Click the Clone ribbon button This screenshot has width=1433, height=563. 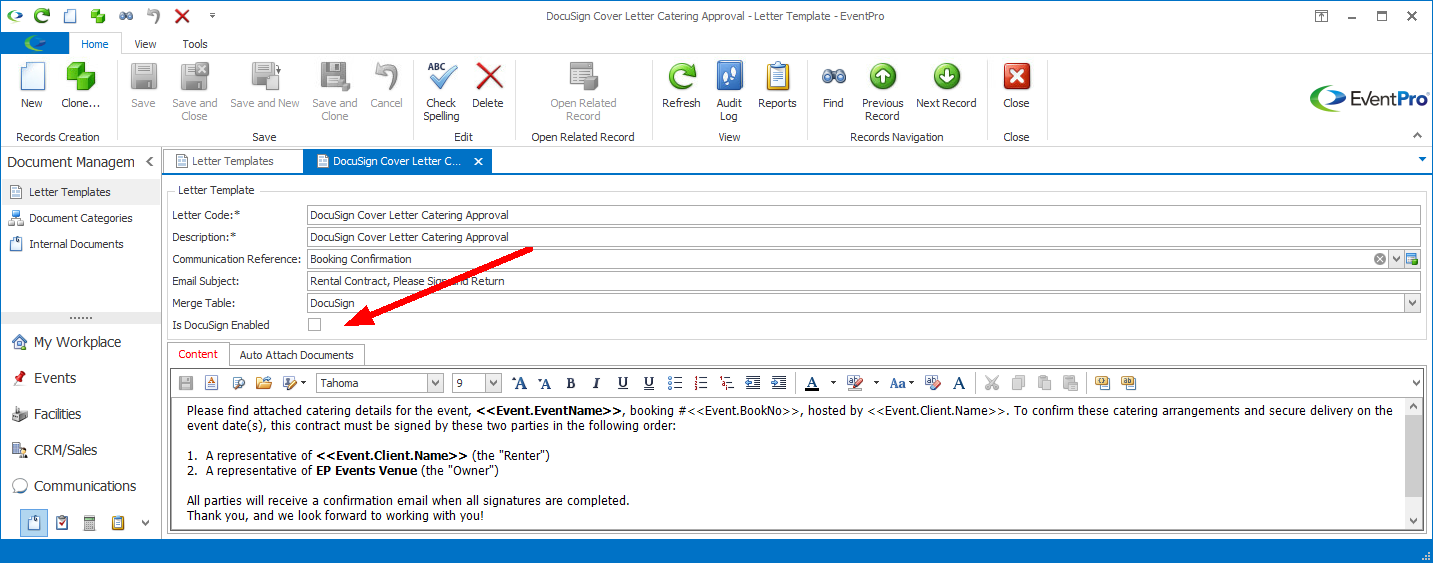coord(80,86)
